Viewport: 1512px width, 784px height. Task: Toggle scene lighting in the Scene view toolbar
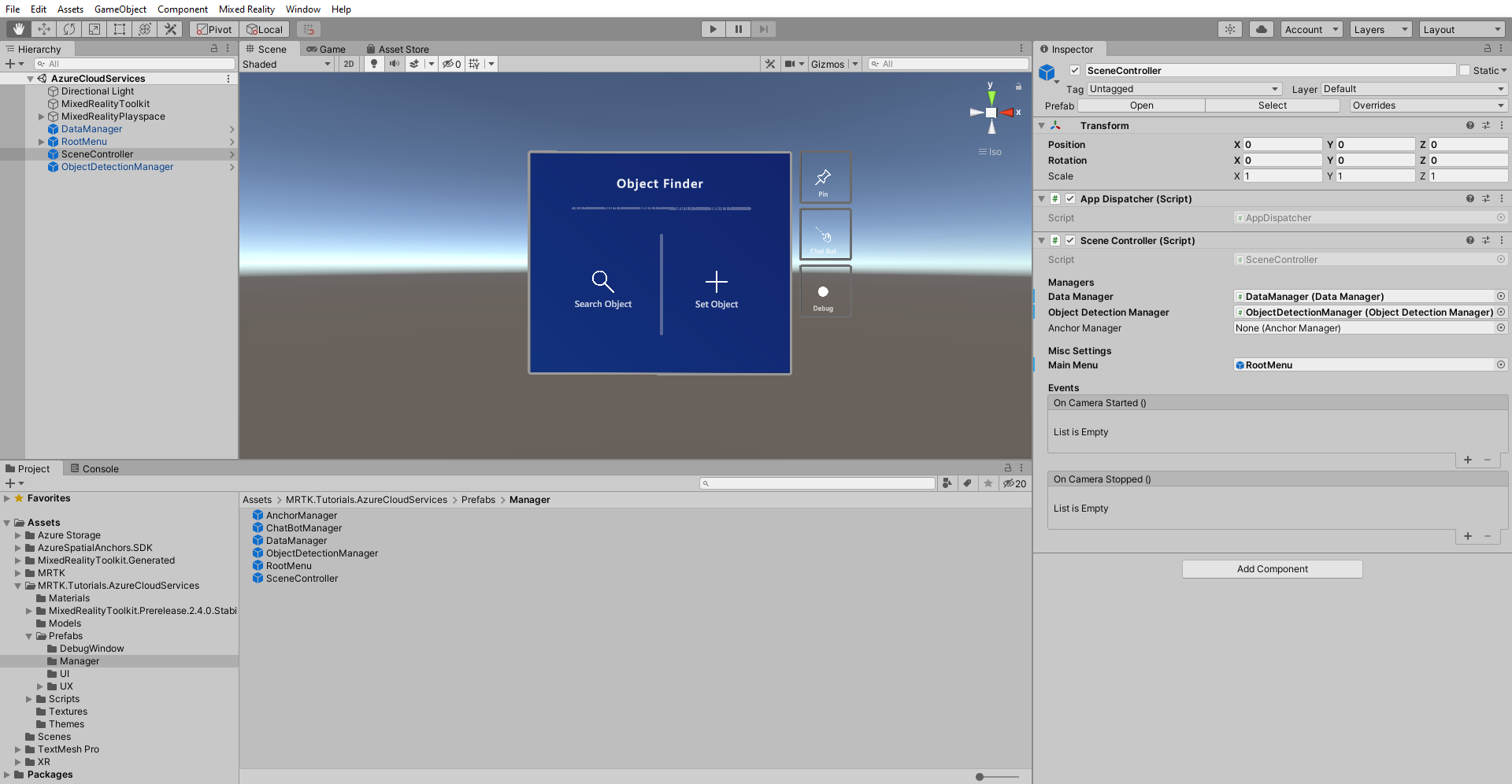click(x=373, y=64)
